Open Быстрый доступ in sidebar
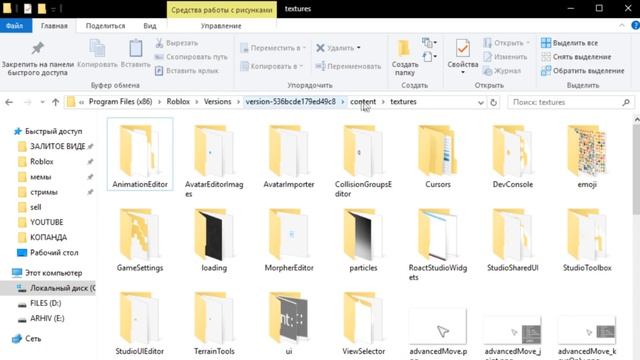The height and width of the screenshot is (360, 640). [x=53, y=131]
